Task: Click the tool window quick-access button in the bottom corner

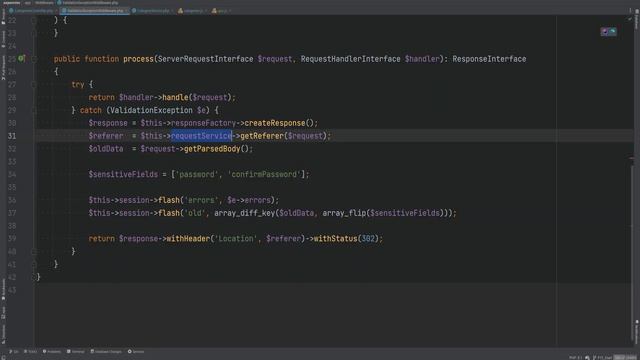Action: point(3,357)
